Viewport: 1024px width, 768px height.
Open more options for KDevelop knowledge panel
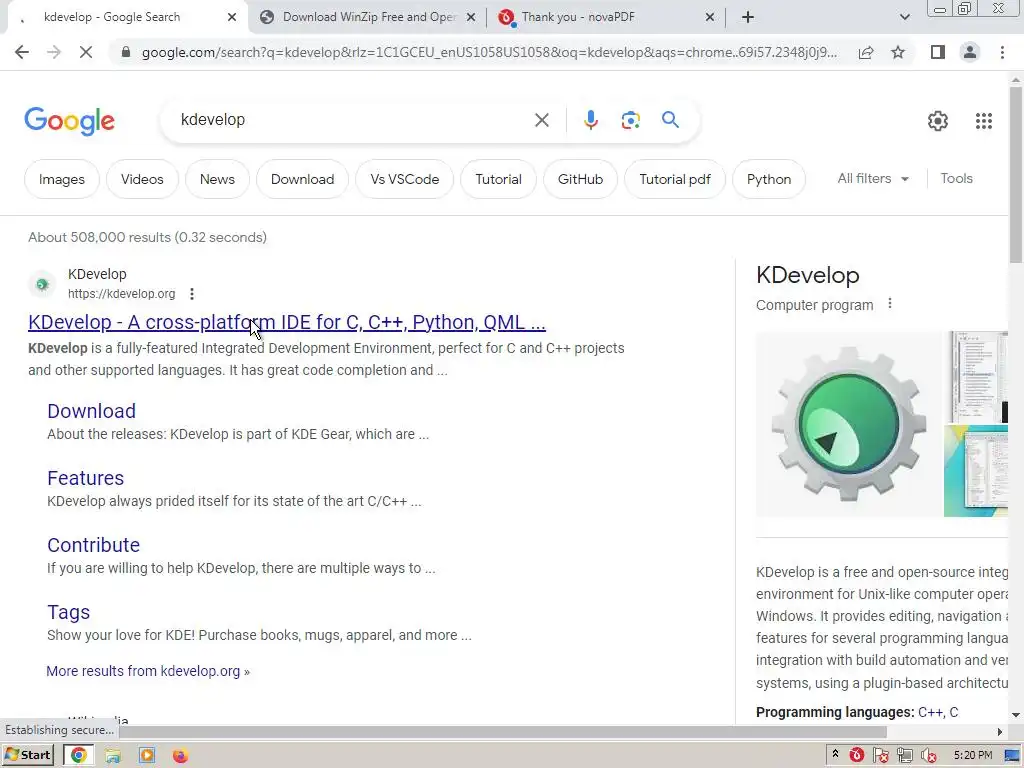pyautogui.click(x=889, y=304)
